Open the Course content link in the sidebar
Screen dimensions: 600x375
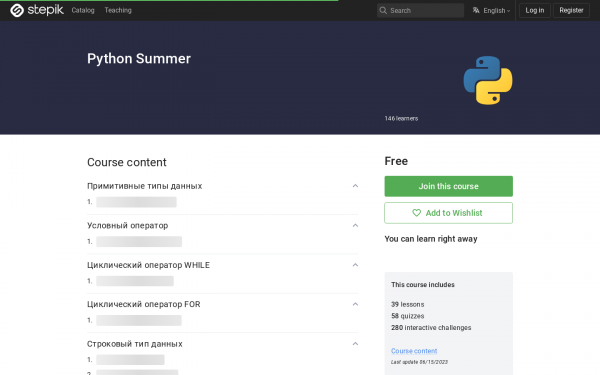[x=414, y=351]
